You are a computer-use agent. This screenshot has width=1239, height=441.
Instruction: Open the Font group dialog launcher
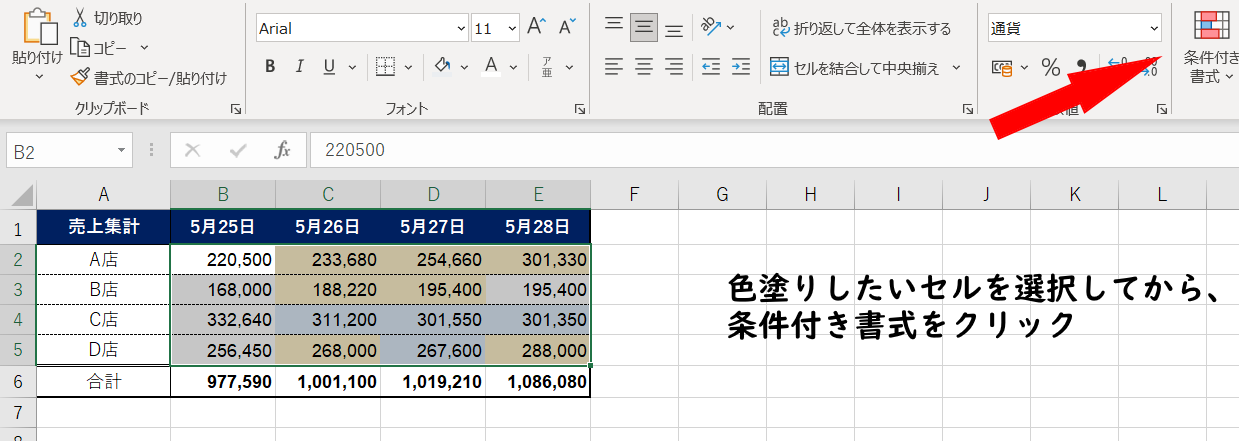tap(580, 109)
